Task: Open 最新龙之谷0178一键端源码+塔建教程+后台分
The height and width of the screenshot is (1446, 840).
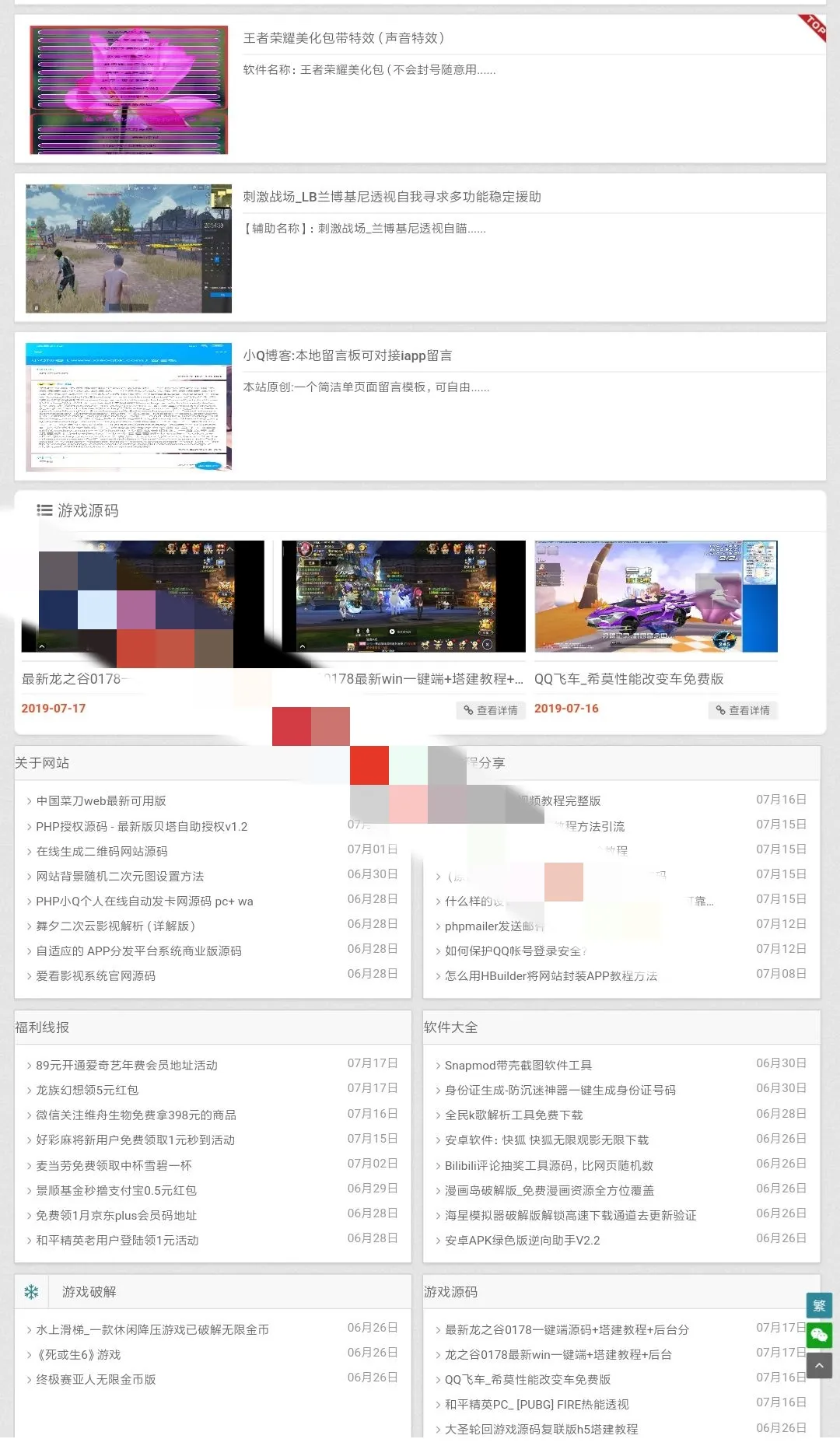Action: point(567,1329)
